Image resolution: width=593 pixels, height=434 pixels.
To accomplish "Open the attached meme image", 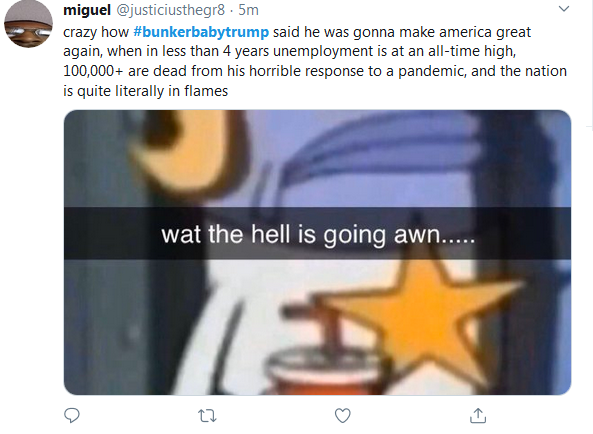I will [x=317, y=253].
